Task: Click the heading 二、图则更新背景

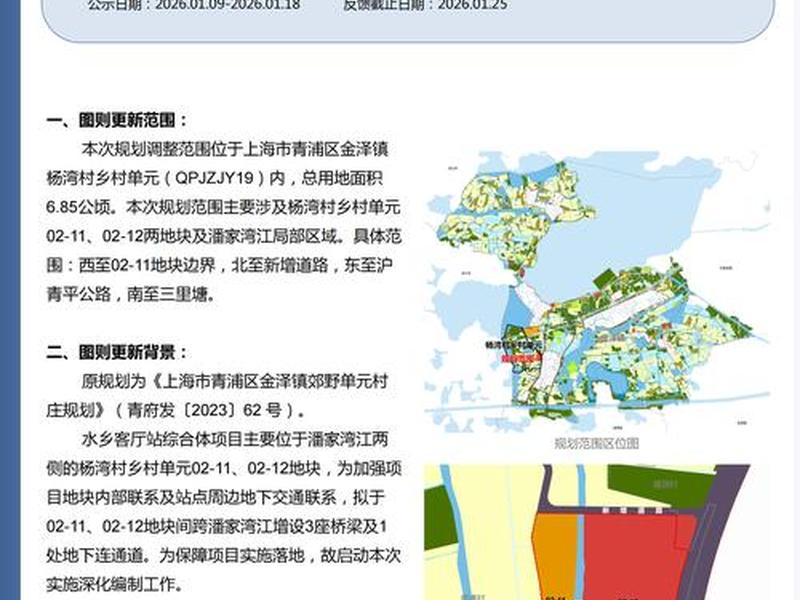Action: (117, 352)
